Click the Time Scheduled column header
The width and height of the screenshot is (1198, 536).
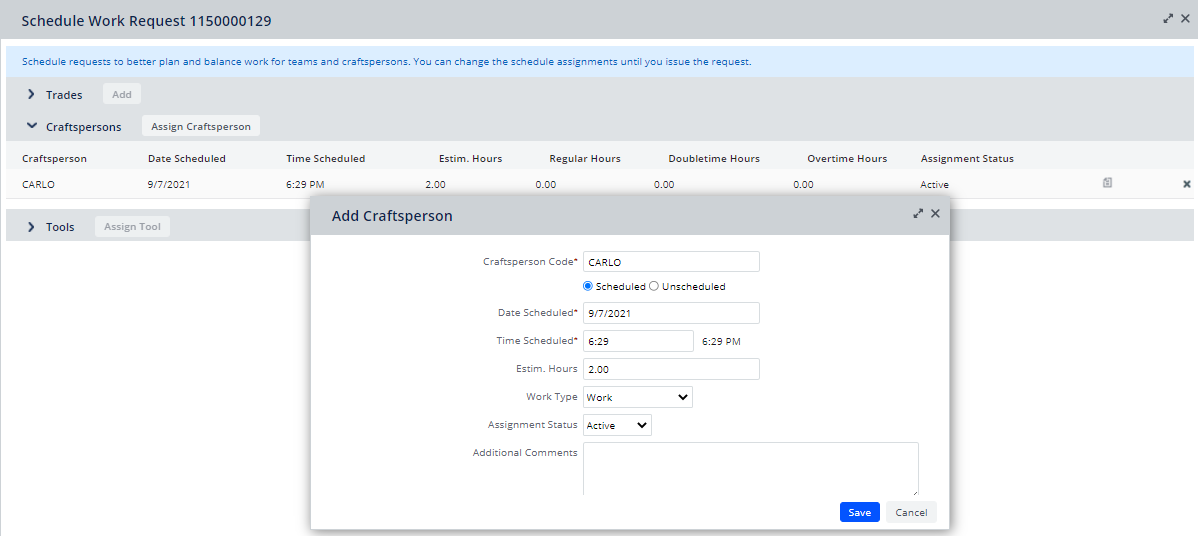[x=325, y=159]
